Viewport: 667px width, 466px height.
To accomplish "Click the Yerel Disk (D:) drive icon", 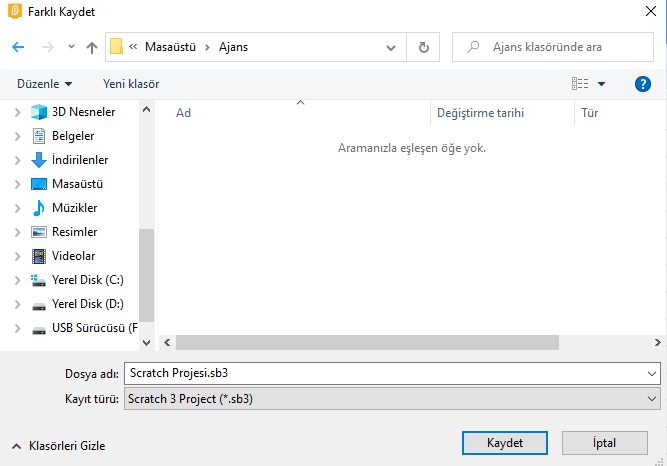I will tap(39, 306).
